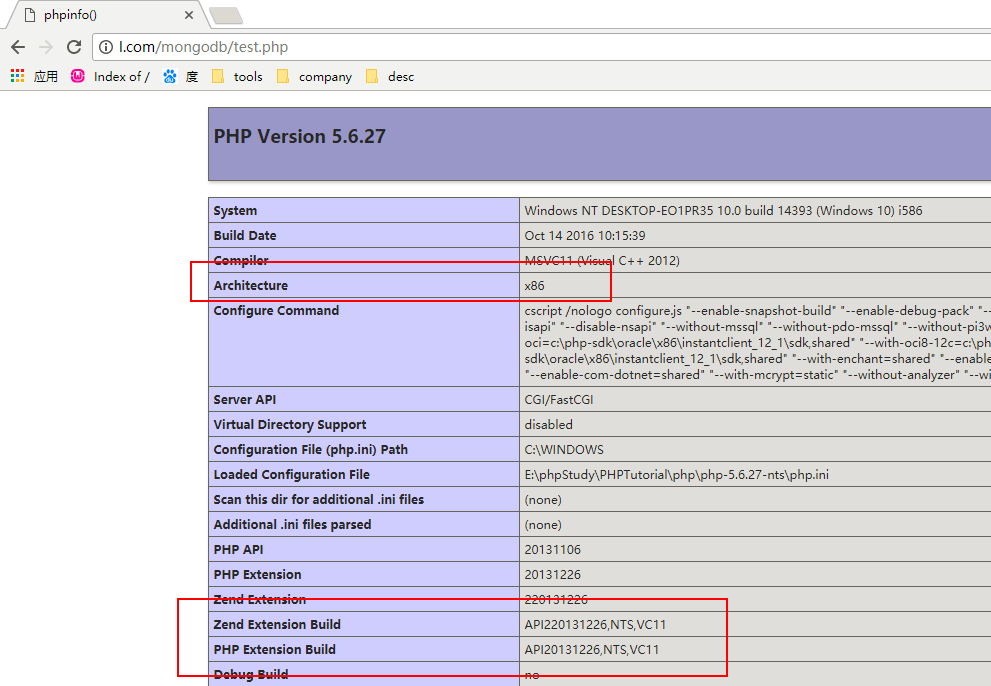Click the Zend Extension Build value
991x686 pixels.
click(x=595, y=625)
